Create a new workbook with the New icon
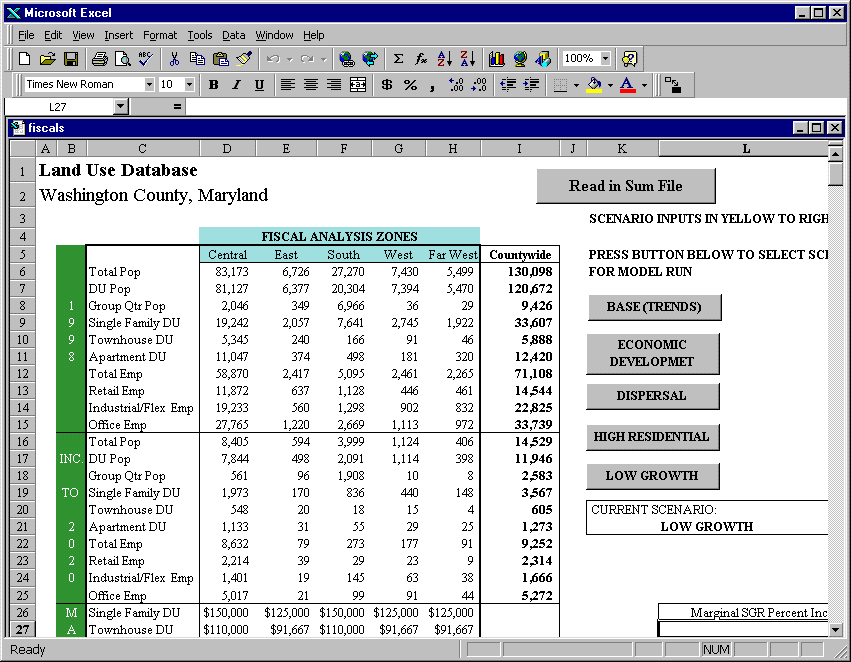Image resolution: width=851 pixels, height=662 pixels. (24, 59)
